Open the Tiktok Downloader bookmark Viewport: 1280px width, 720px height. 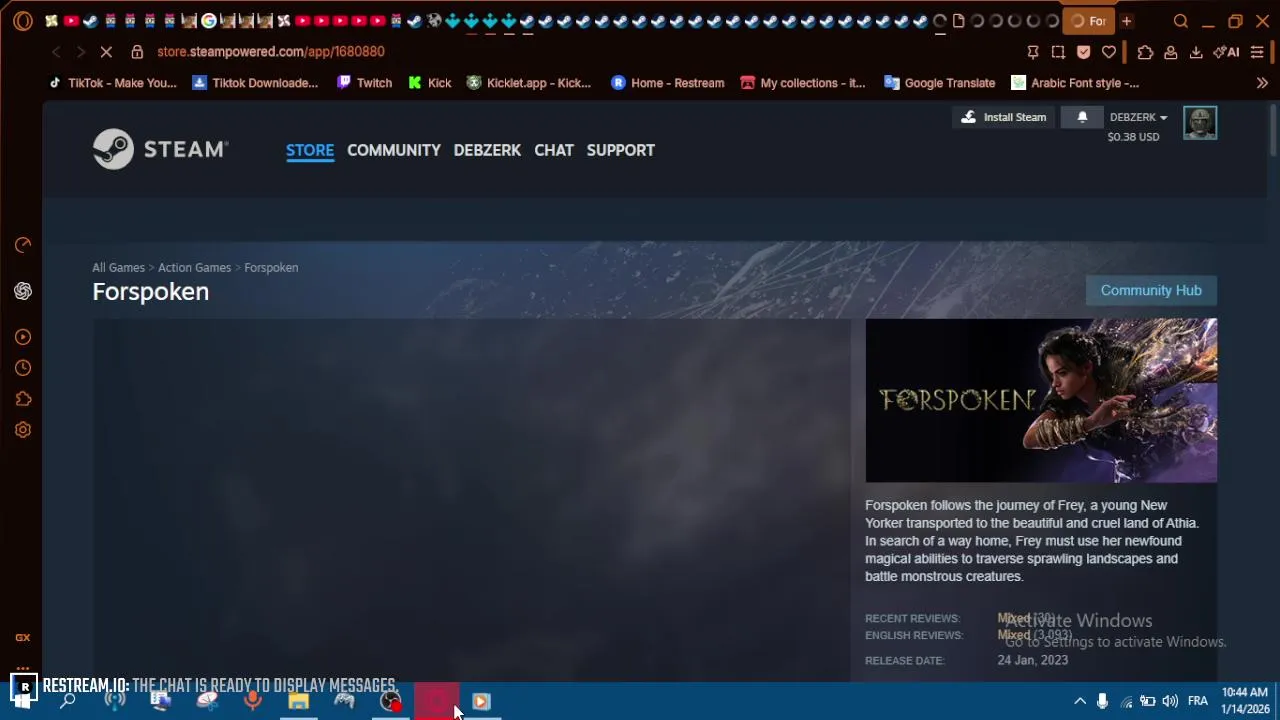coord(255,83)
